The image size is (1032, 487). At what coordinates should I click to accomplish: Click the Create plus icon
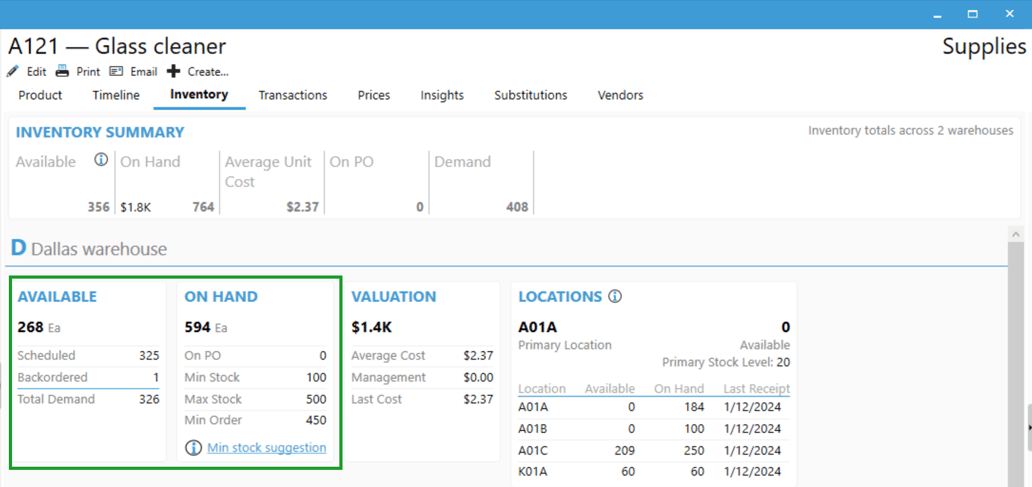[173, 72]
